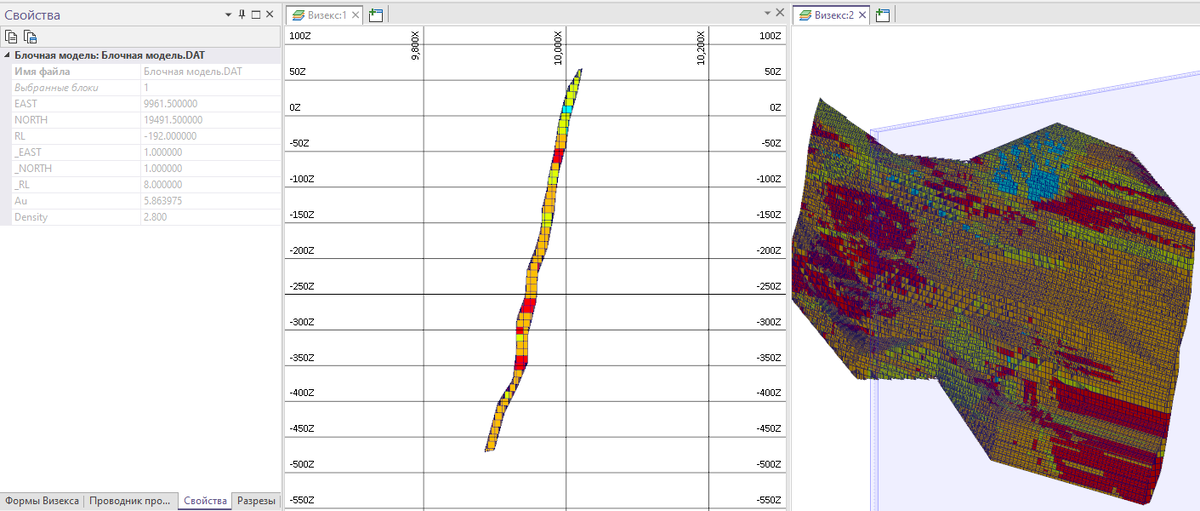1200x511 pixels.
Task: Open the Разрезы tab
Action: pyautogui.click(x=256, y=501)
